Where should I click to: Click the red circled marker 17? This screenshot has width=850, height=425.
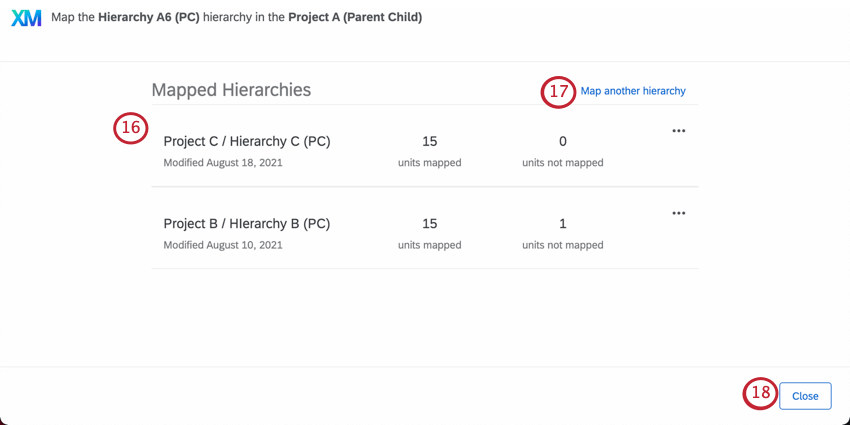pyautogui.click(x=559, y=91)
